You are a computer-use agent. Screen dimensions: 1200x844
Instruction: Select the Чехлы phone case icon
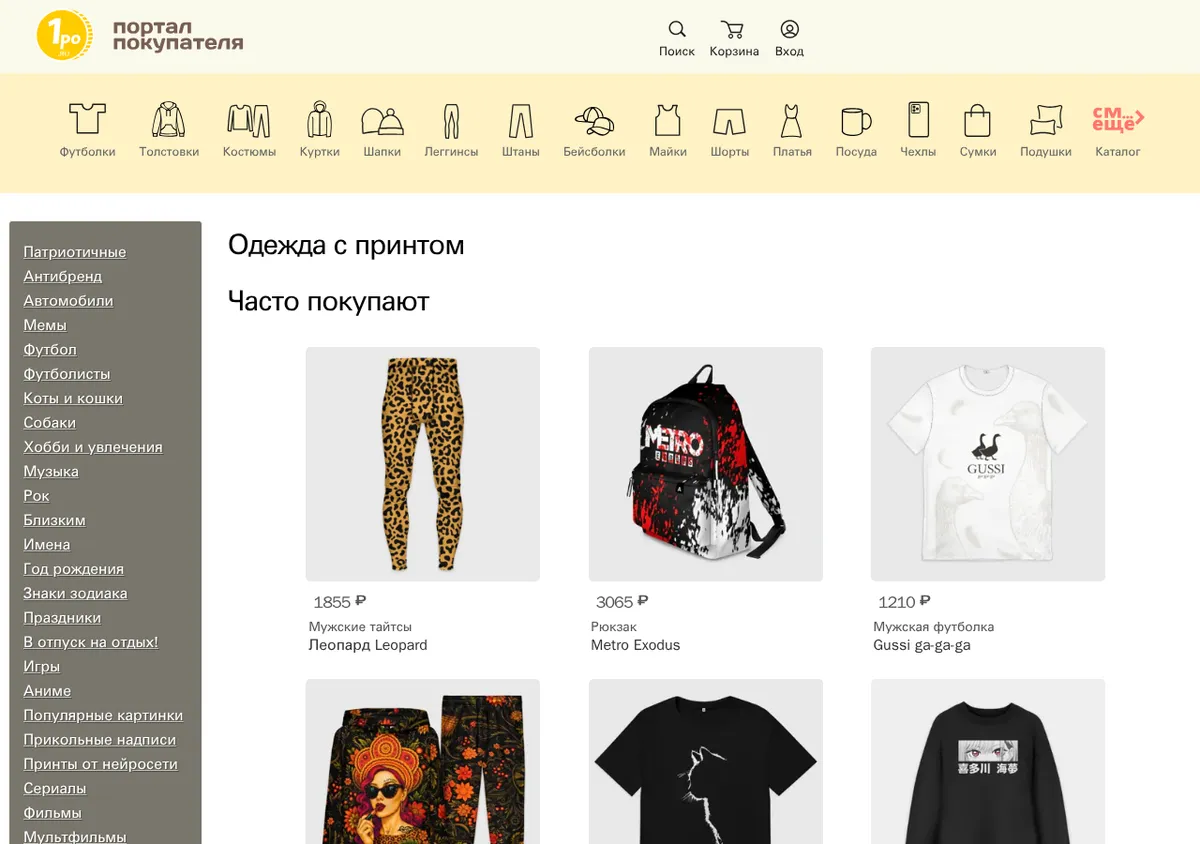point(918,119)
